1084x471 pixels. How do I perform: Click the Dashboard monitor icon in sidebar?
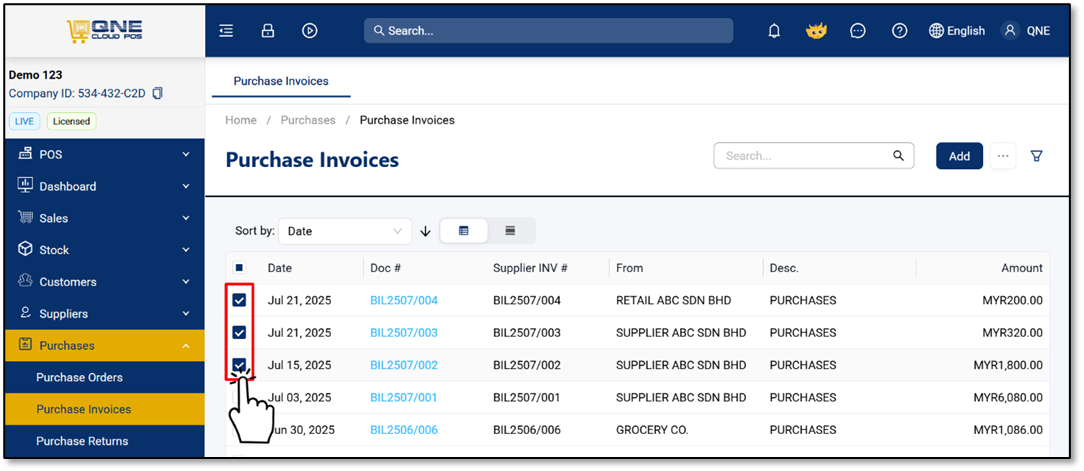coord(26,186)
